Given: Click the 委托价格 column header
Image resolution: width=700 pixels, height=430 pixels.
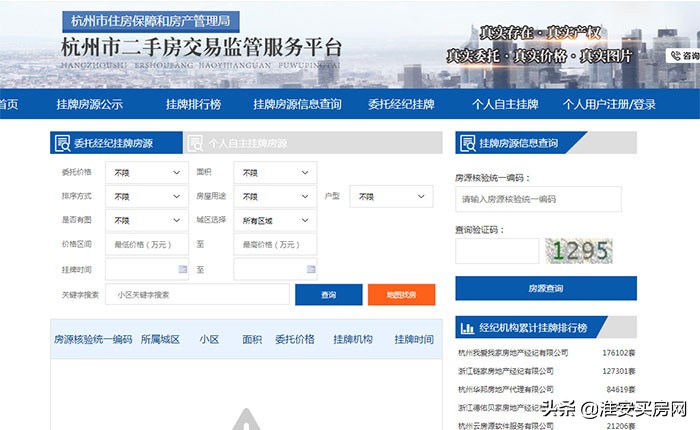Looking at the screenshot, I should click(x=295, y=339).
